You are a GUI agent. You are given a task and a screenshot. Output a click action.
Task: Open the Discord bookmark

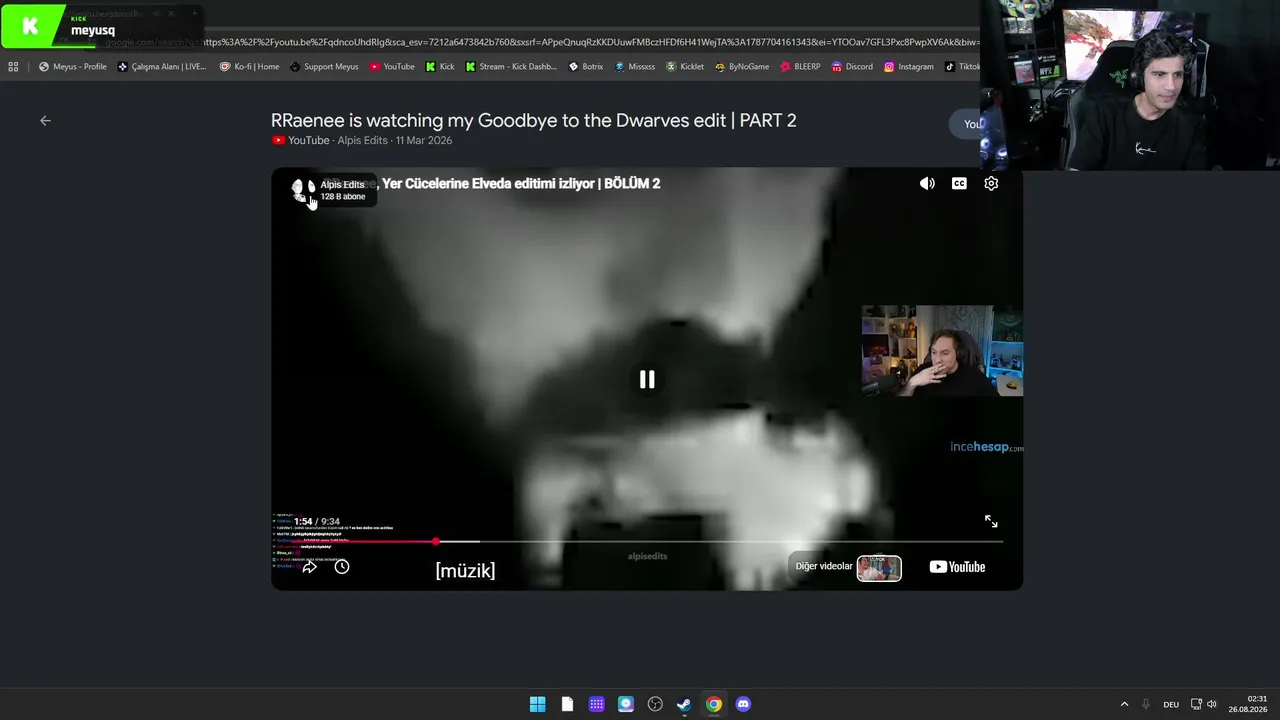point(852,67)
